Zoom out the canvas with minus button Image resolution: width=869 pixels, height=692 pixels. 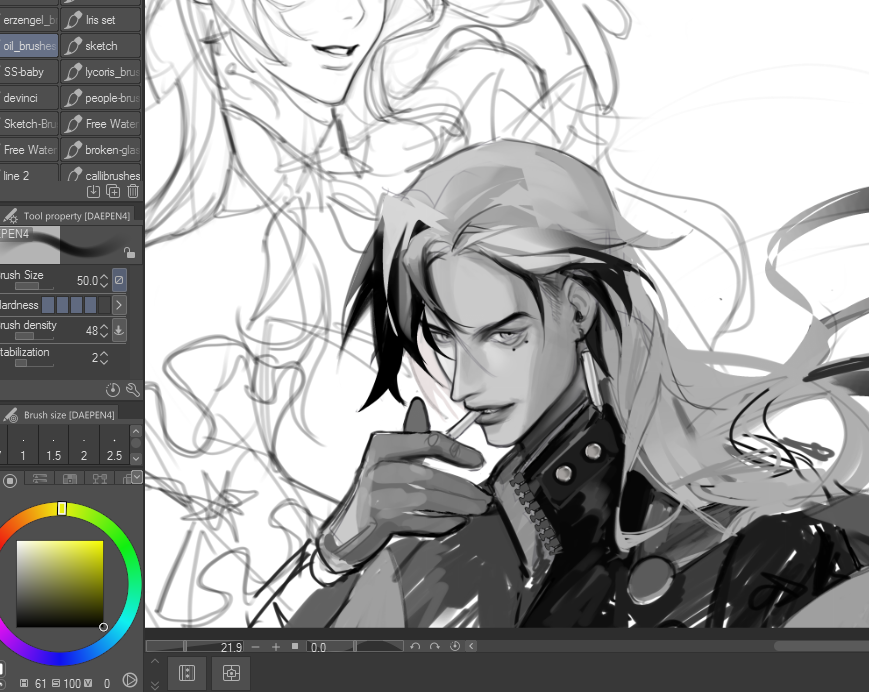(255, 647)
